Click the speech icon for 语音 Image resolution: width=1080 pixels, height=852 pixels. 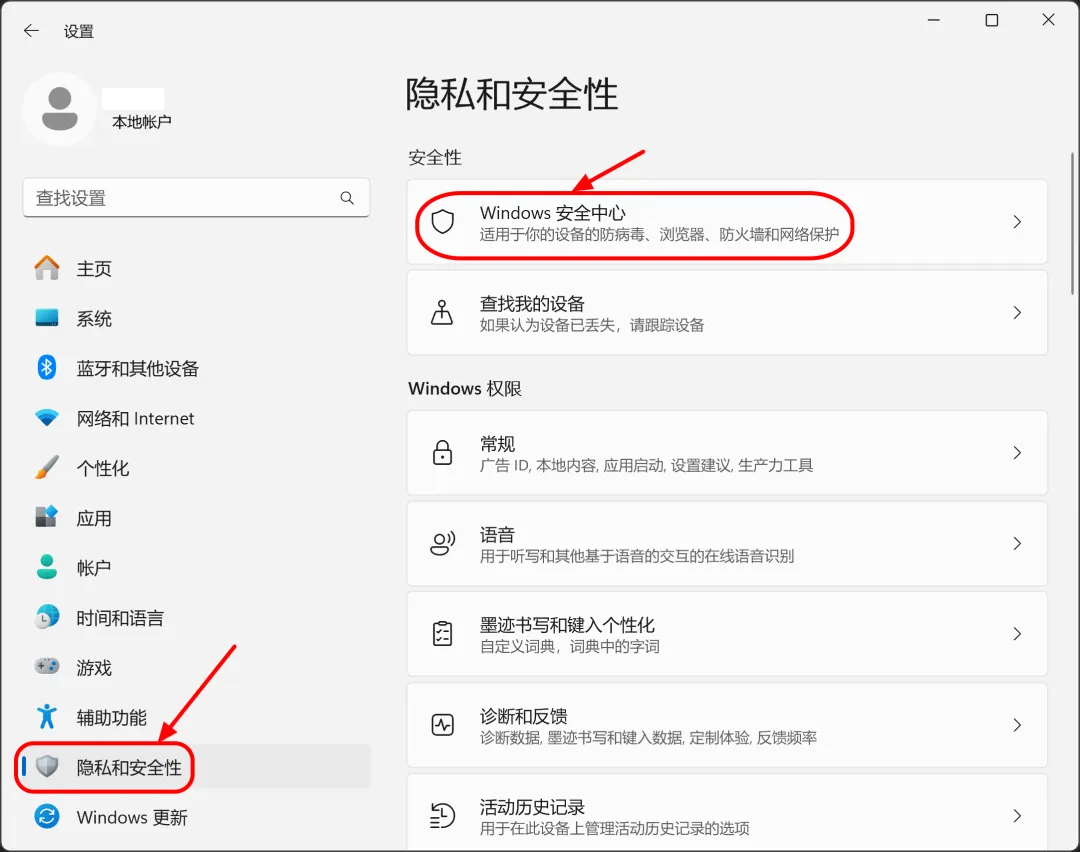coord(442,543)
